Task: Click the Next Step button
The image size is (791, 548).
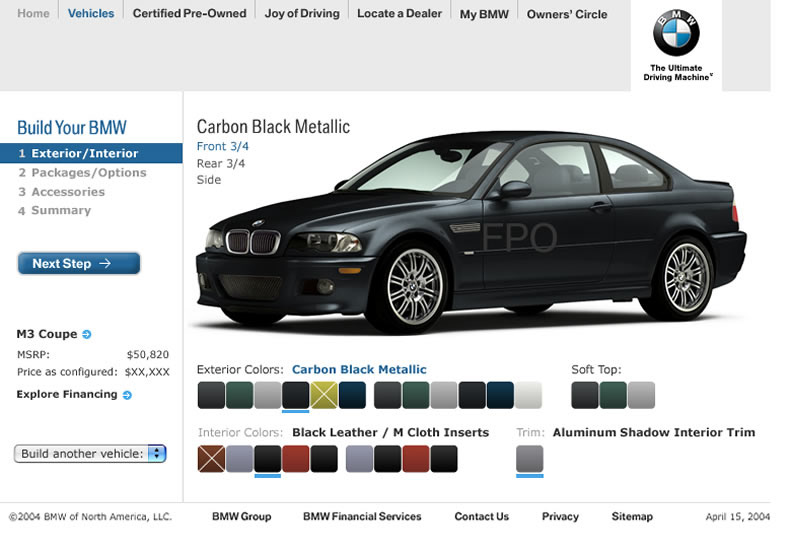Action: [79, 263]
